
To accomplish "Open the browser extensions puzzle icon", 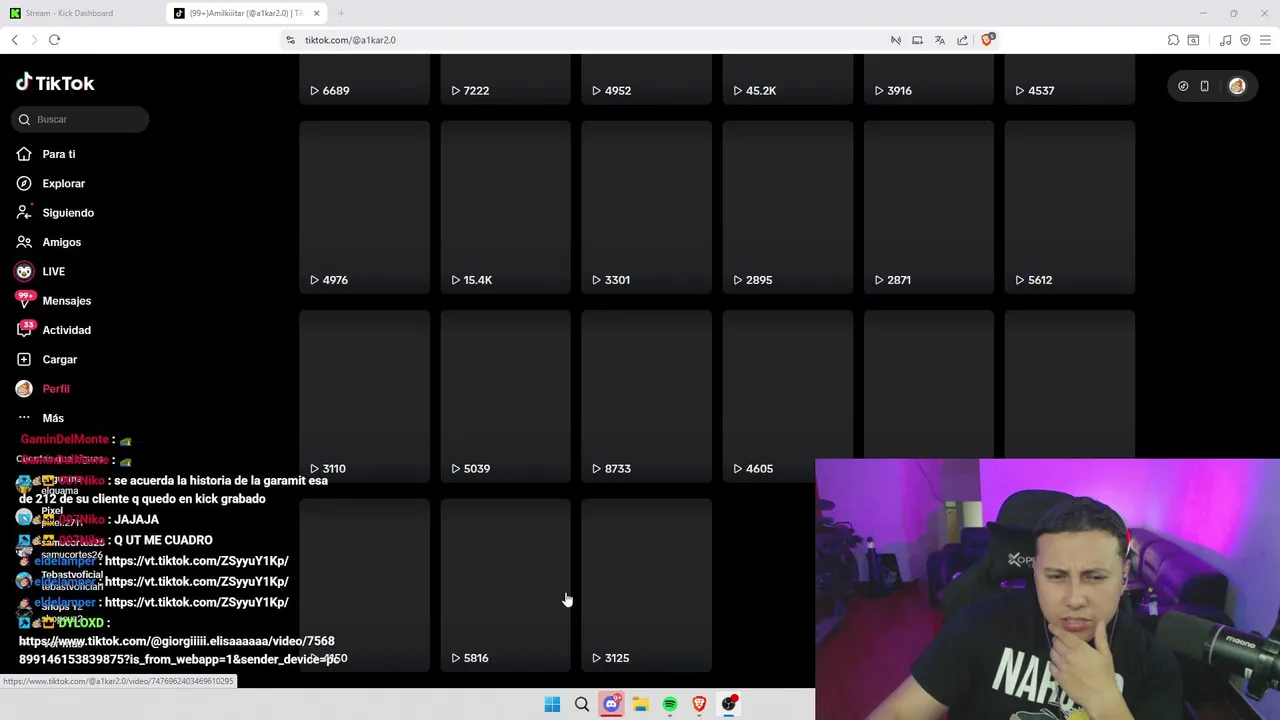I will coord(1173,40).
